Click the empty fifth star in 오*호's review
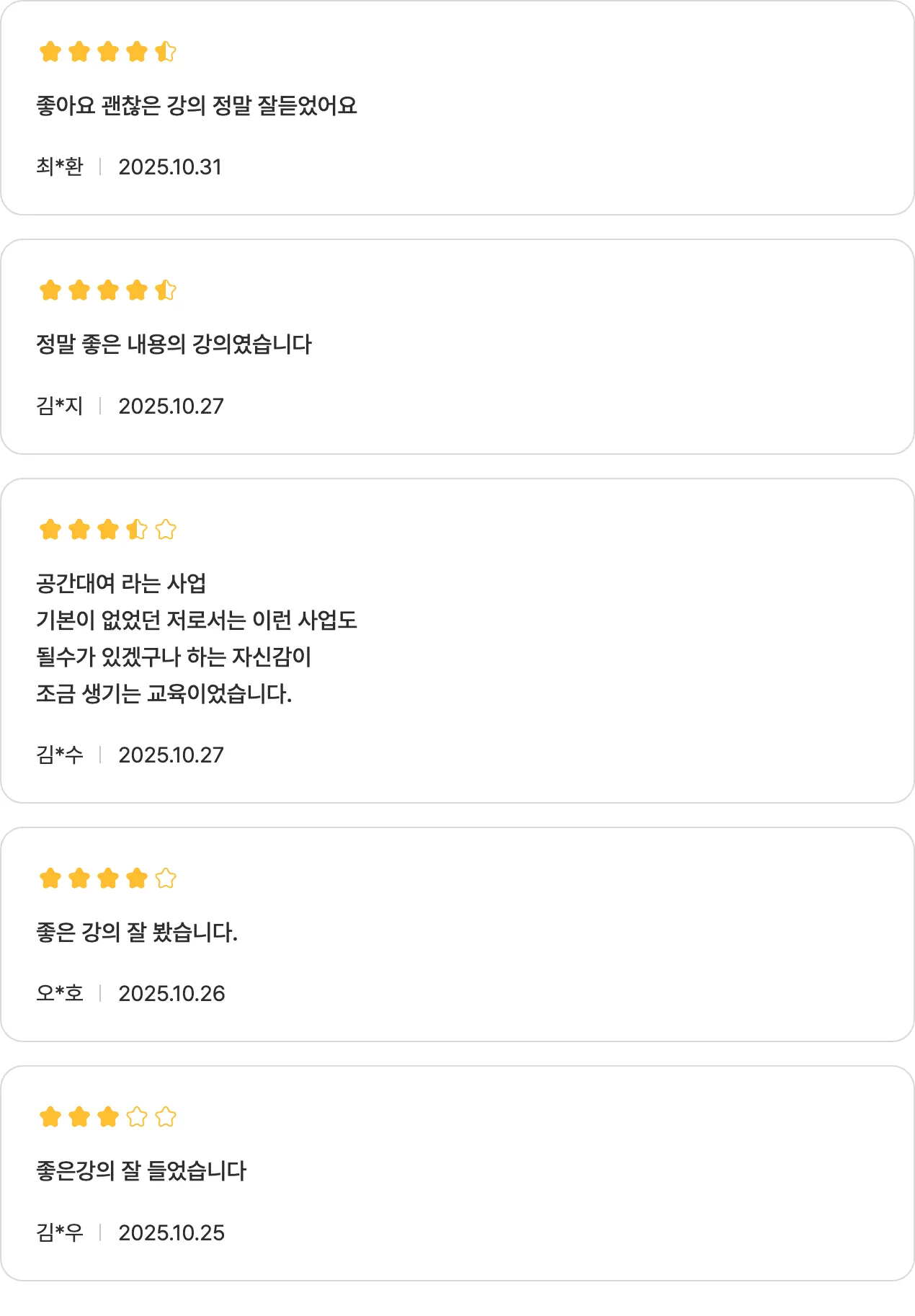 166,879
